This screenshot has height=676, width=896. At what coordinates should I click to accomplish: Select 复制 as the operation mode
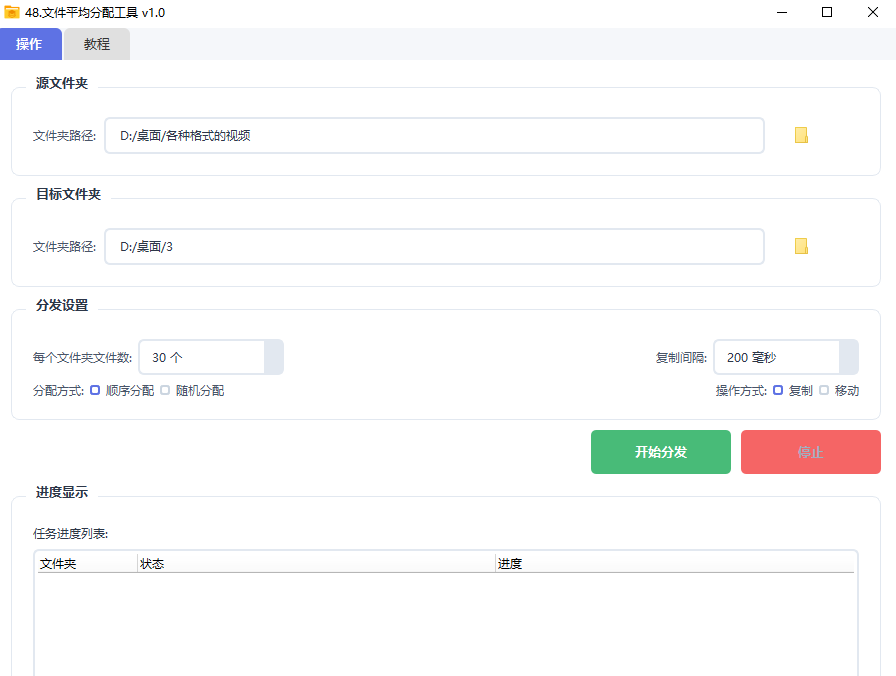tap(778, 391)
